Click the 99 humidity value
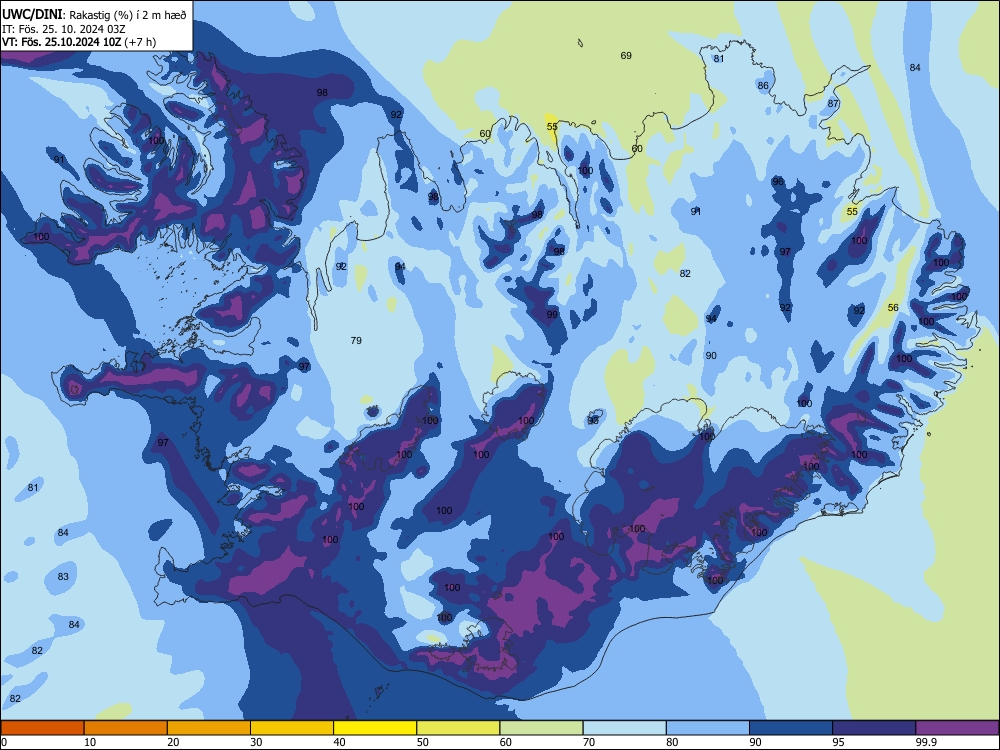This screenshot has height=750, width=1000. coord(552,314)
